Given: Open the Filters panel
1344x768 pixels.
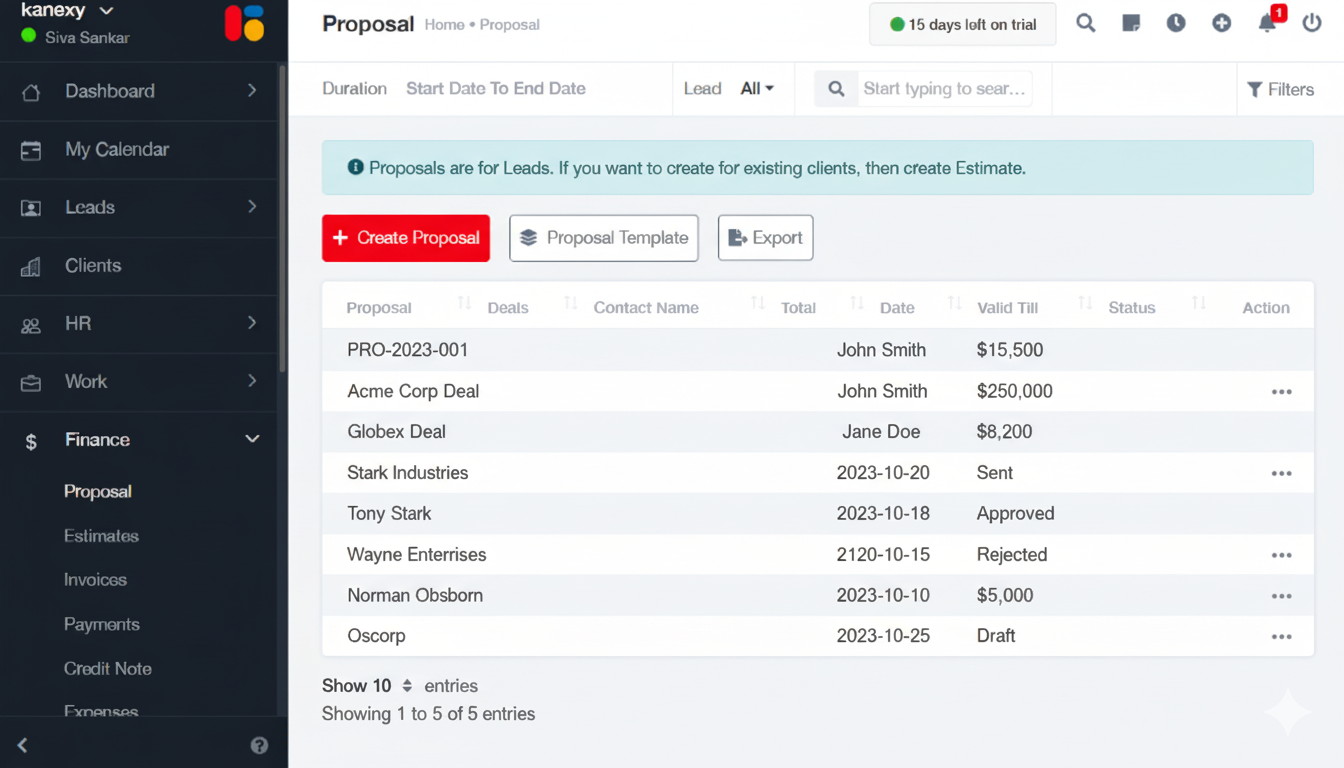Looking at the screenshot, I should pos(1280,90).
